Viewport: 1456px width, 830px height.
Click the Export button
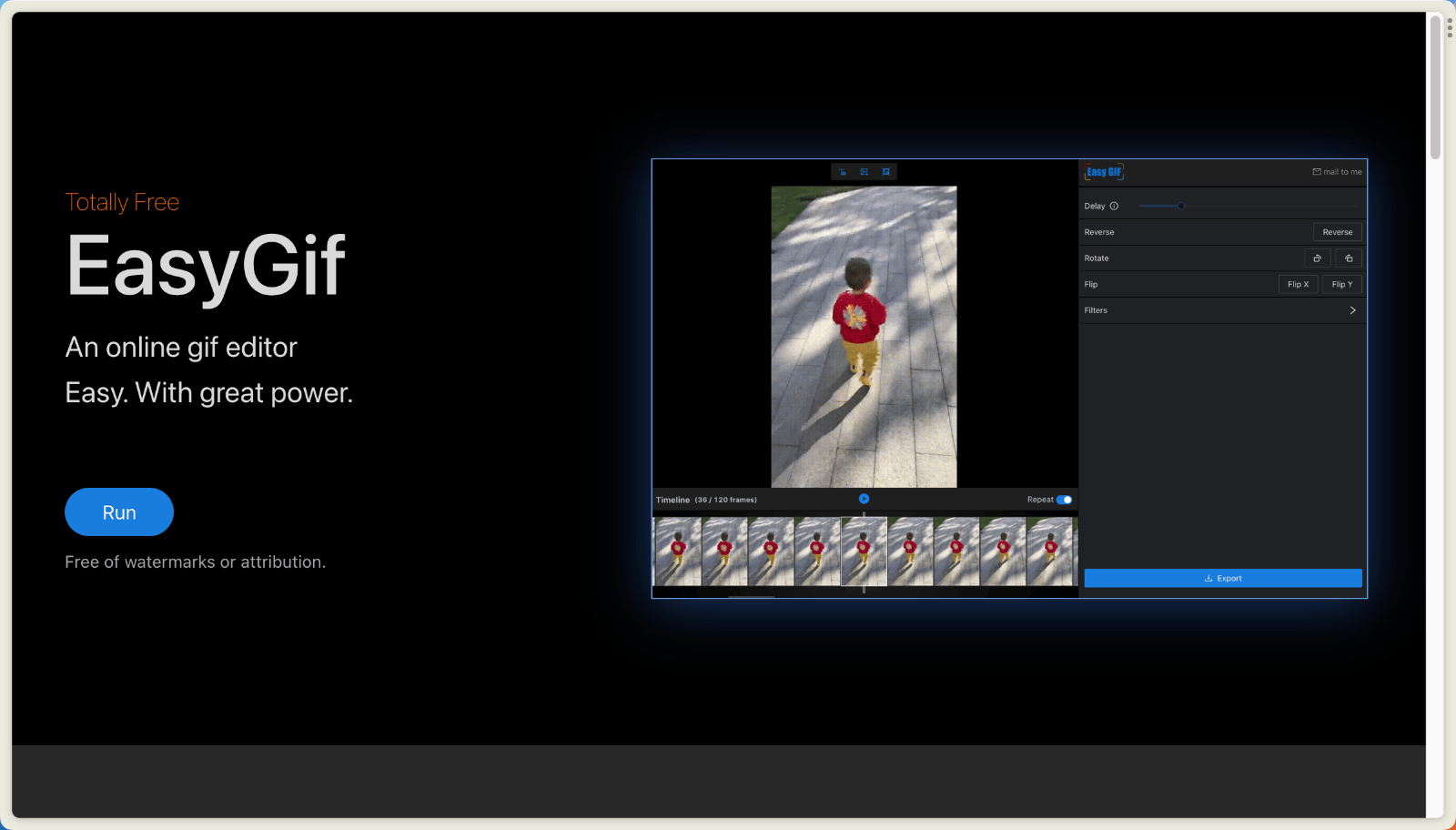click(1223, 578)
